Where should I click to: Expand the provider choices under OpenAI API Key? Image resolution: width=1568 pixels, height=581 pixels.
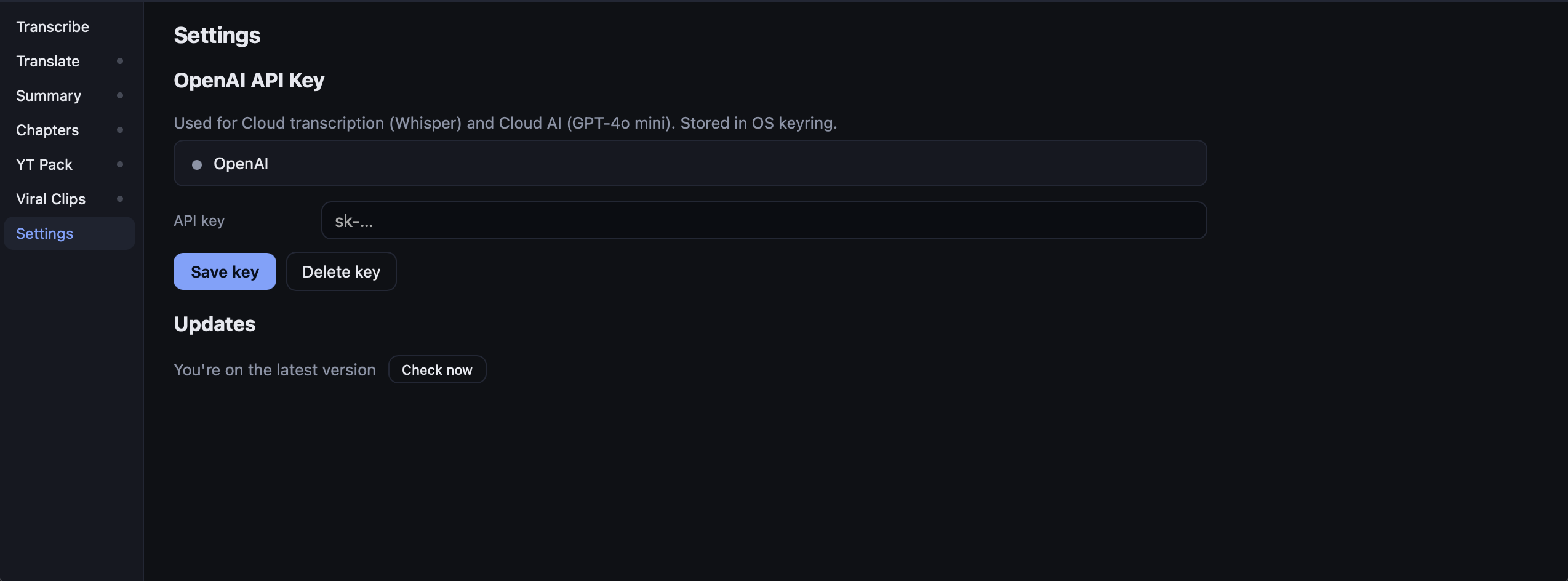point(689,163)
